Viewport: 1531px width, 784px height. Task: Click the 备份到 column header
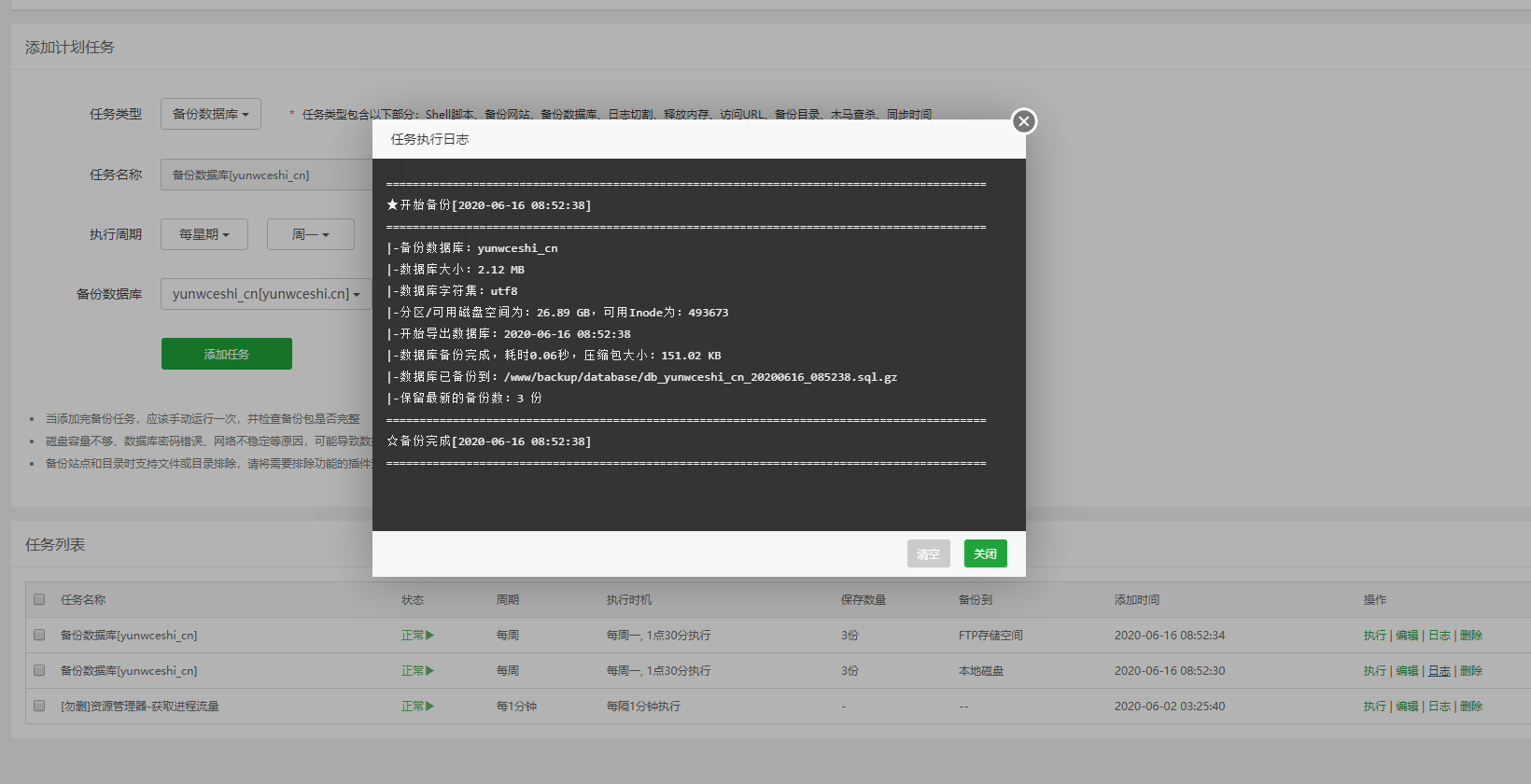[976, 600]
